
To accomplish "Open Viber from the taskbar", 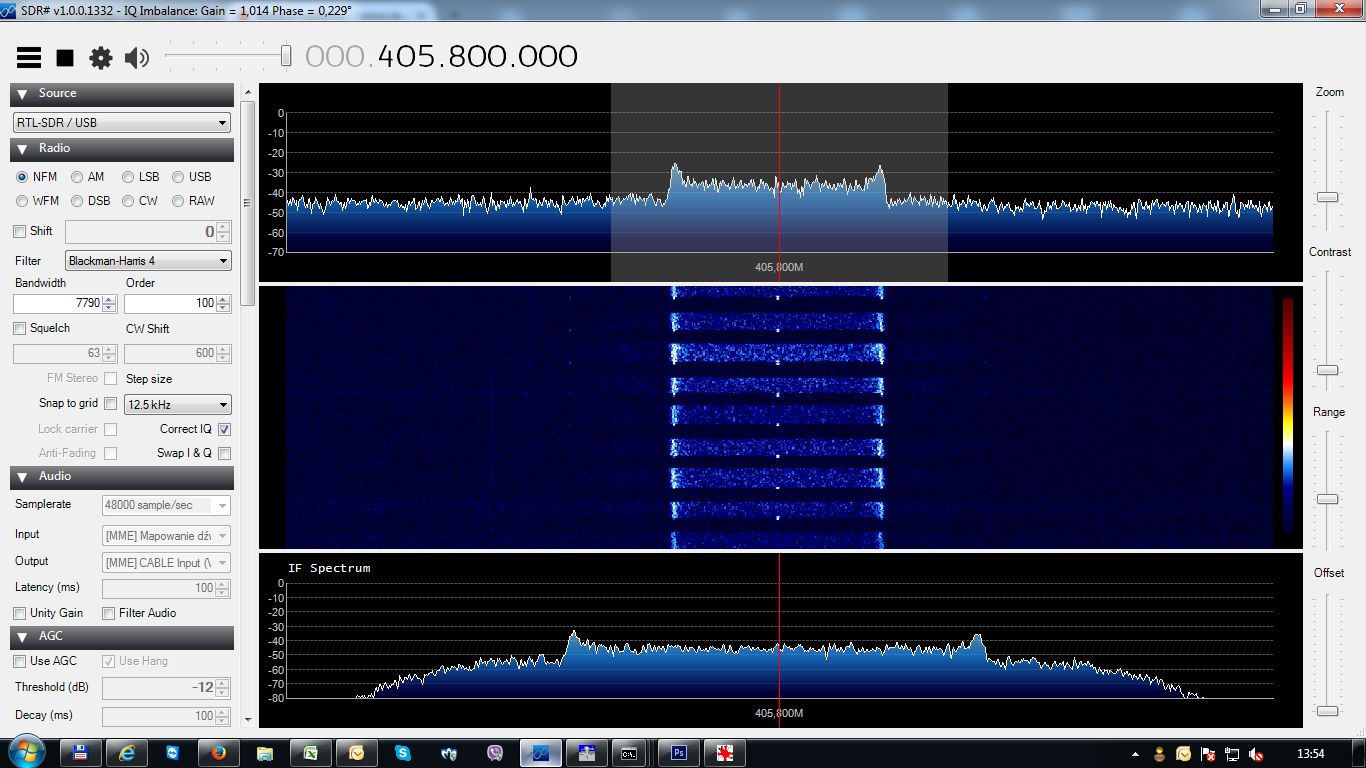I will (495, 753).
